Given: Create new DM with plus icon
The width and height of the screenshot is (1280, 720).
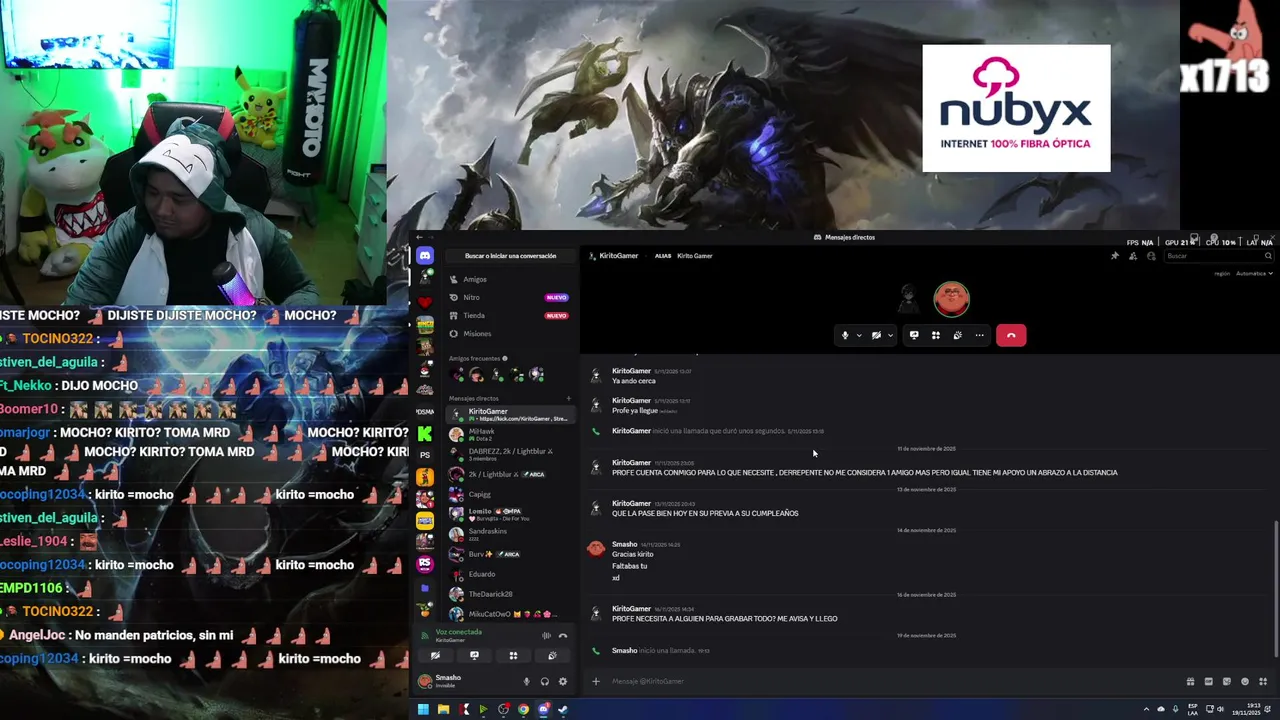Looking at the screenshot, I should coord(569,398).
